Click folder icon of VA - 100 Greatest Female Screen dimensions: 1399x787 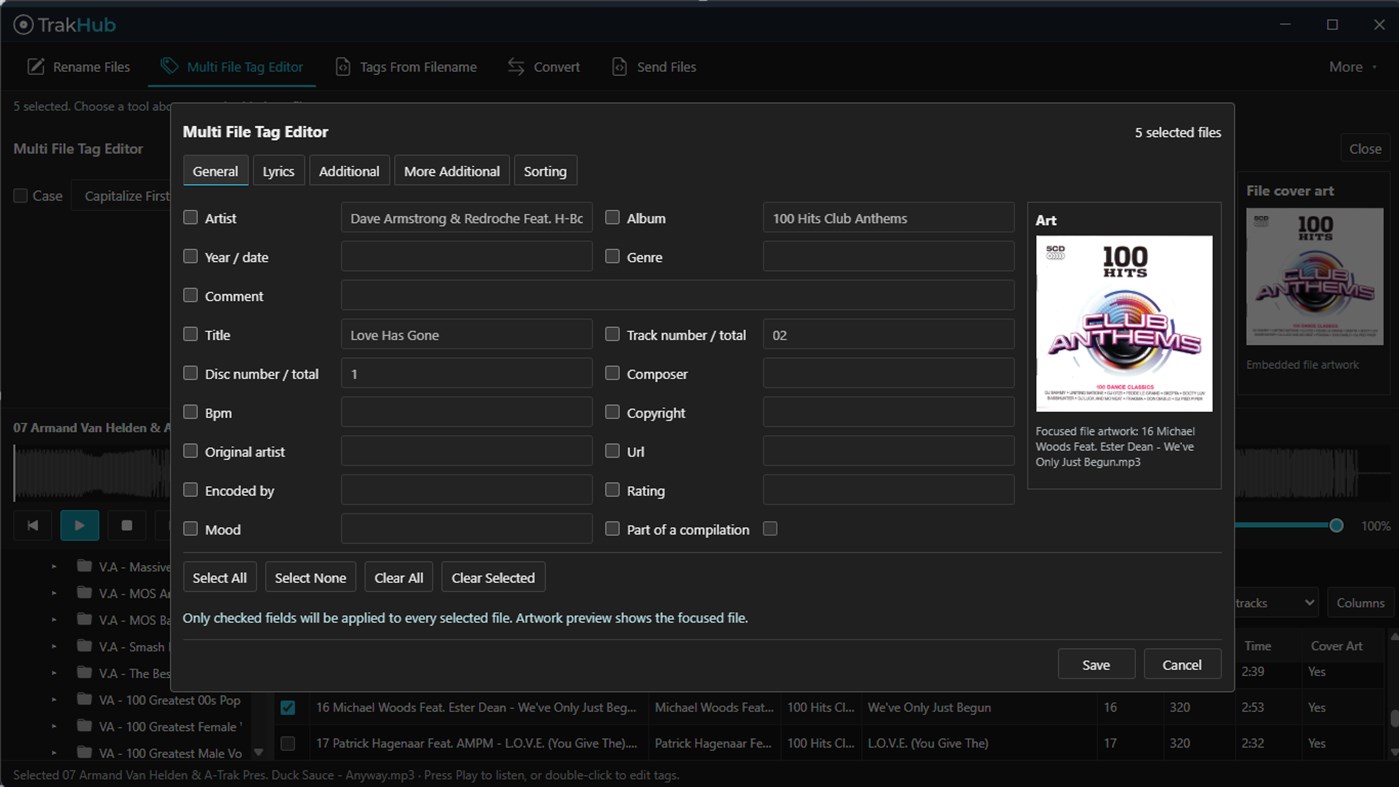coord(84,726)
